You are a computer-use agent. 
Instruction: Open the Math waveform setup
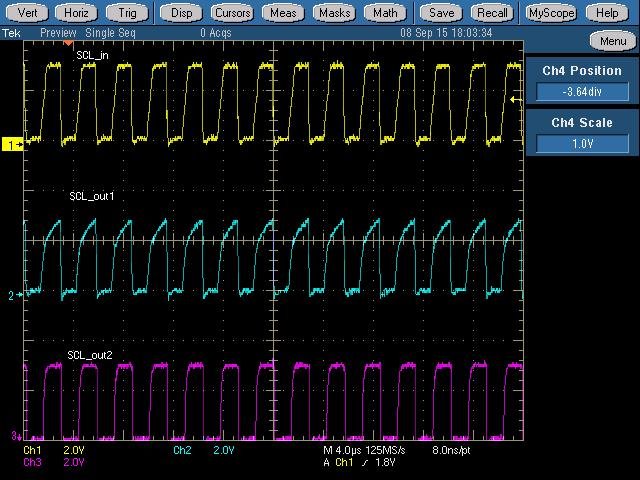[x=385, y=13]
